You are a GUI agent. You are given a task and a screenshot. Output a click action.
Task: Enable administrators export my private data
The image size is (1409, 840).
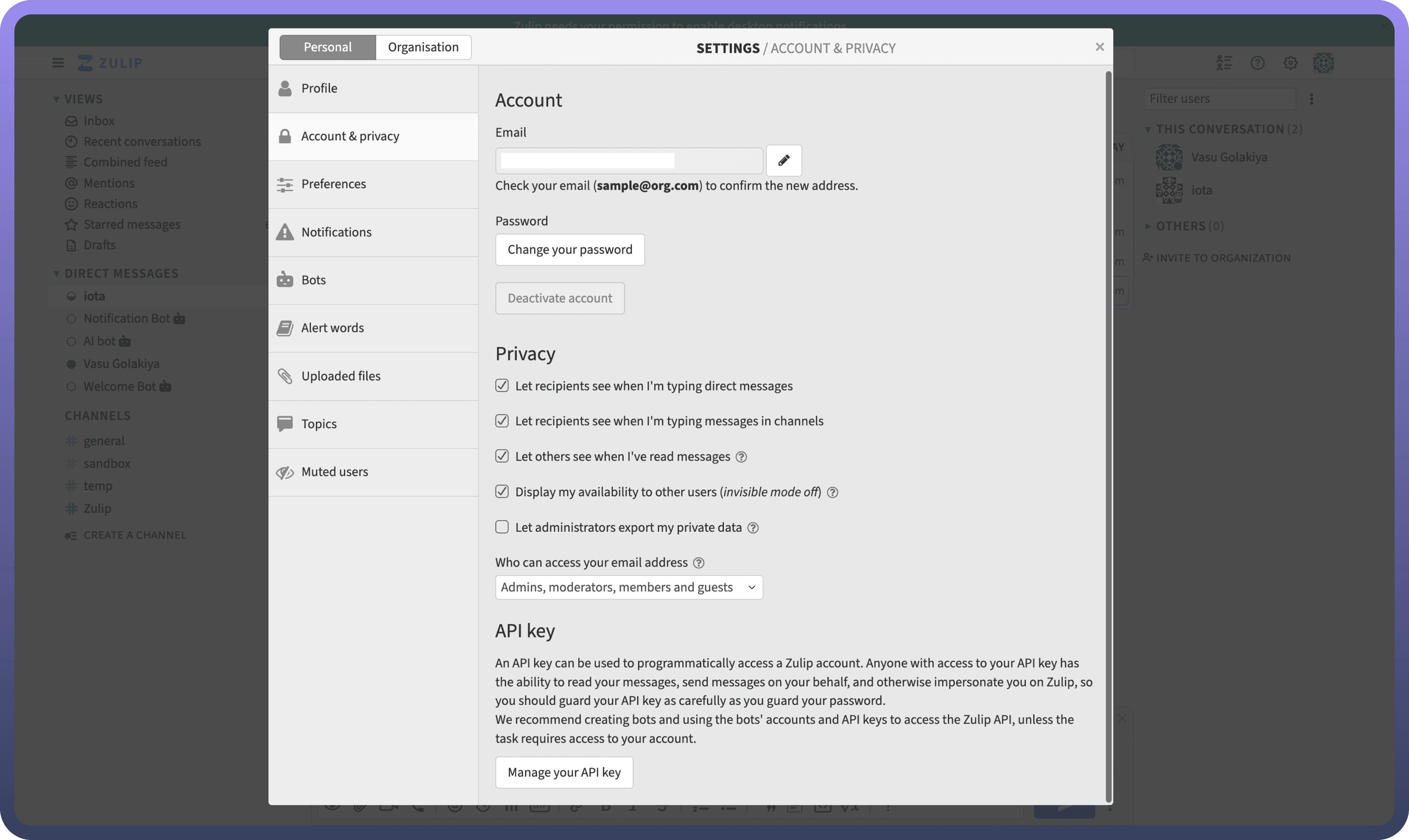pyautogui.click(x=502, y=527)
